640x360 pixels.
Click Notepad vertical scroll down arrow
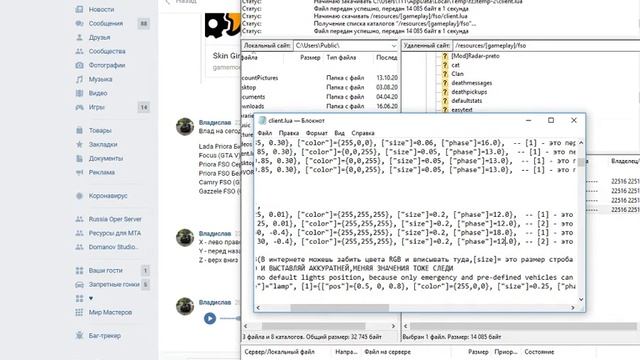coord(581,299)
